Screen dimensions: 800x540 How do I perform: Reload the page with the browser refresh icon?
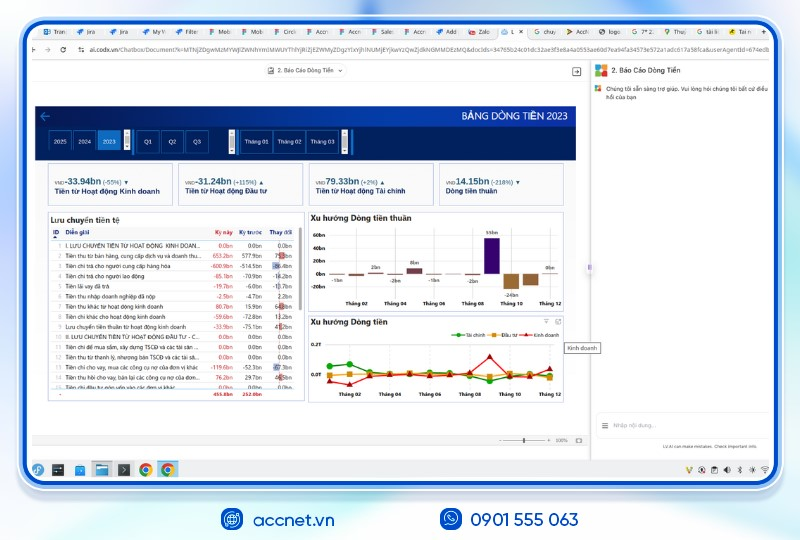click(x=64, y=49)
